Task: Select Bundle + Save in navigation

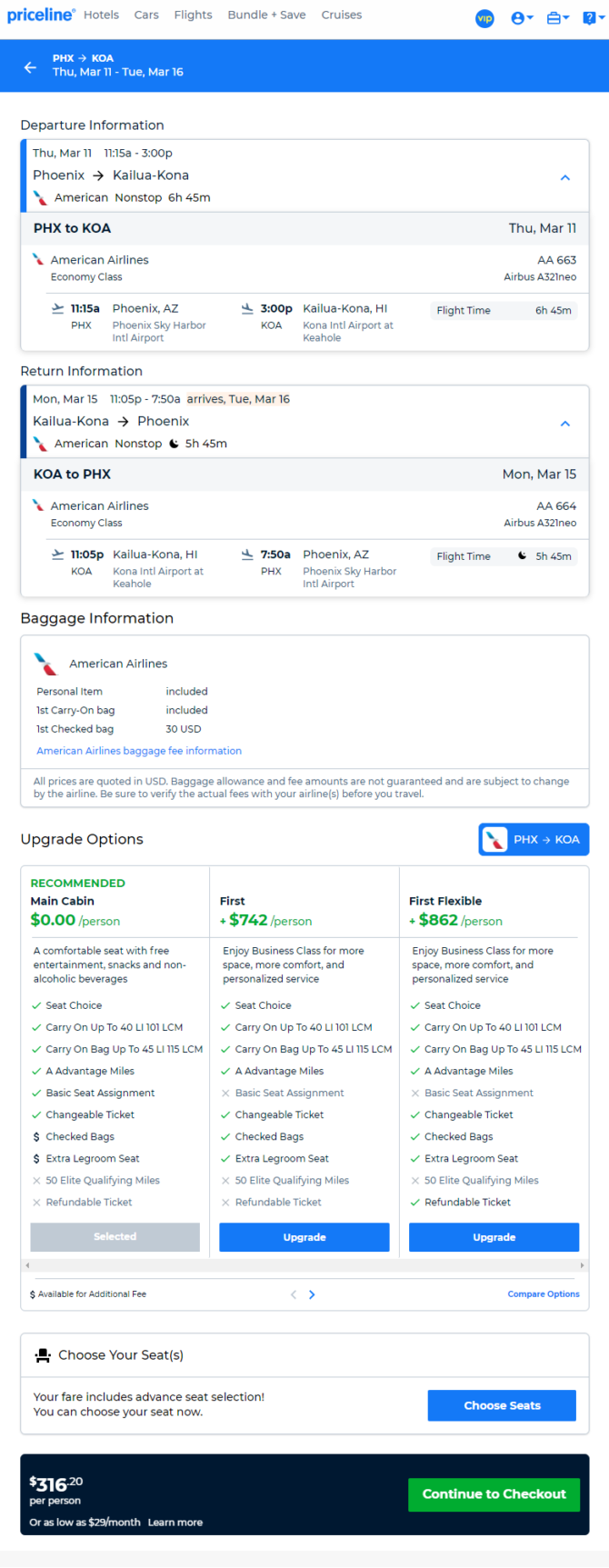Action: (266, 15)
